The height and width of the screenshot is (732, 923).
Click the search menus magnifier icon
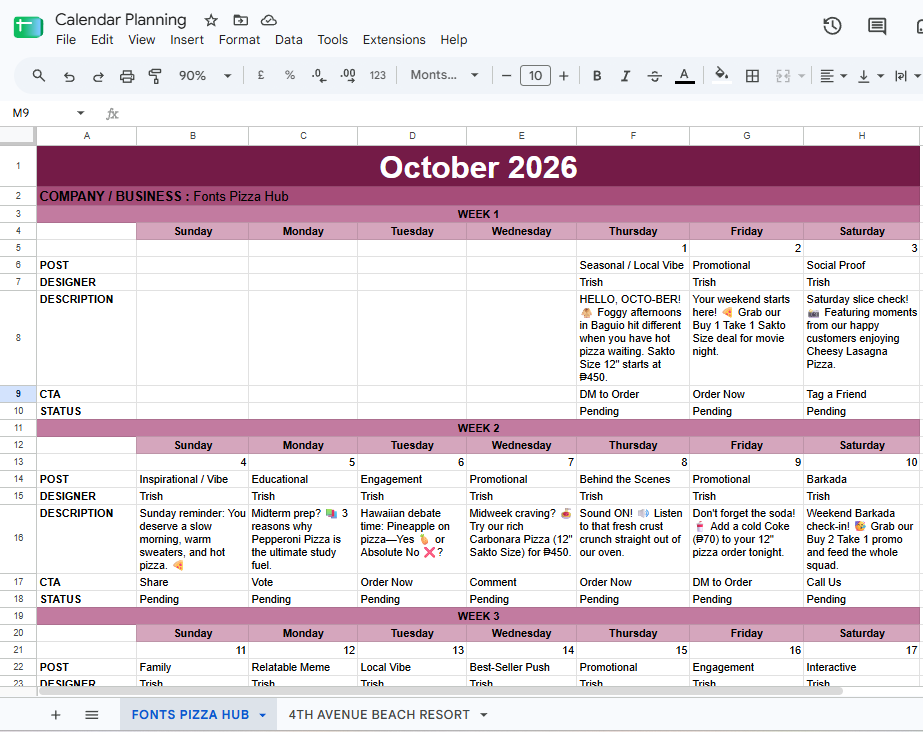click(39, 75)
